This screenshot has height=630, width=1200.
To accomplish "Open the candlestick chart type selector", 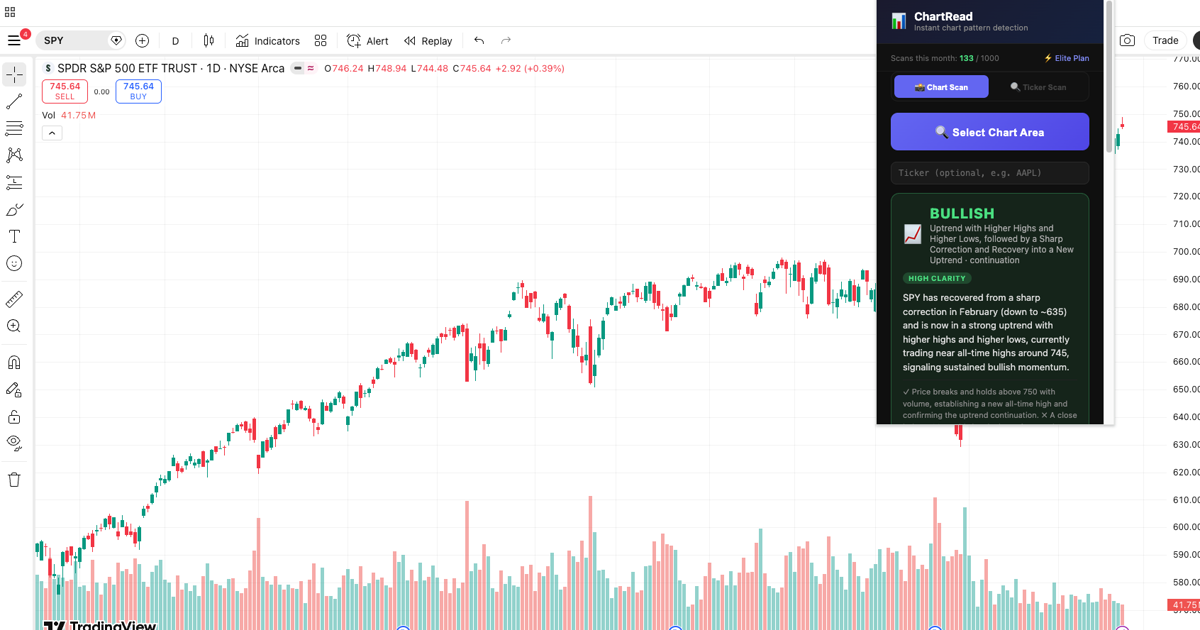I will click(208, 41).
